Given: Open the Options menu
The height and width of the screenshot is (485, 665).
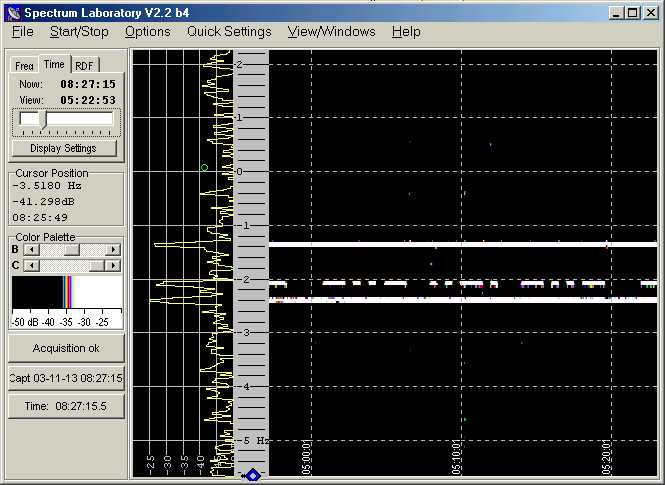Looking at the screenshot, I should (148, 32).
